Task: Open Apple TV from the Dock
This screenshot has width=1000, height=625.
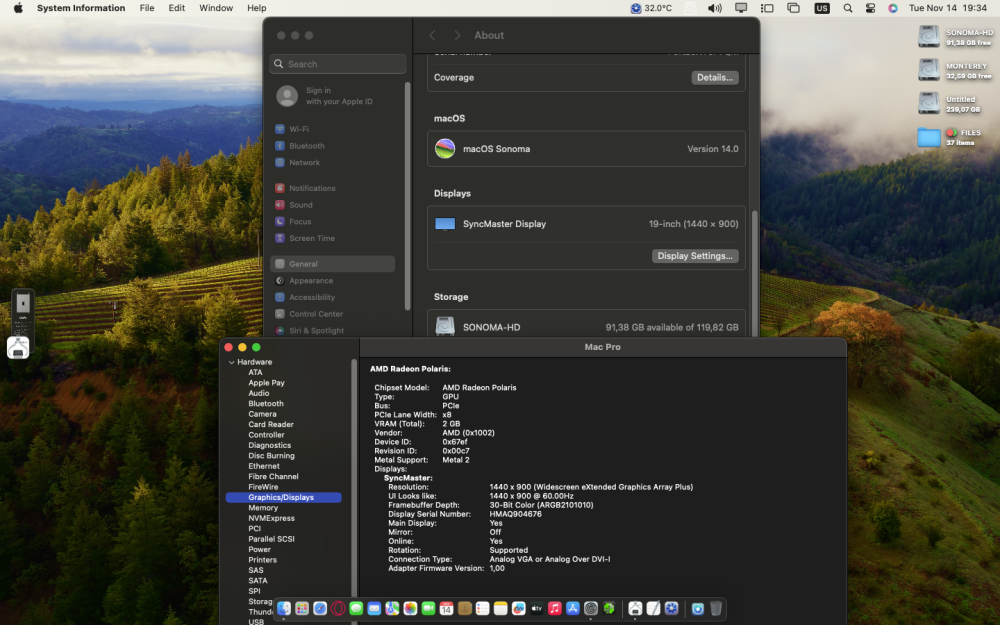Action: [x=536, y=608]
